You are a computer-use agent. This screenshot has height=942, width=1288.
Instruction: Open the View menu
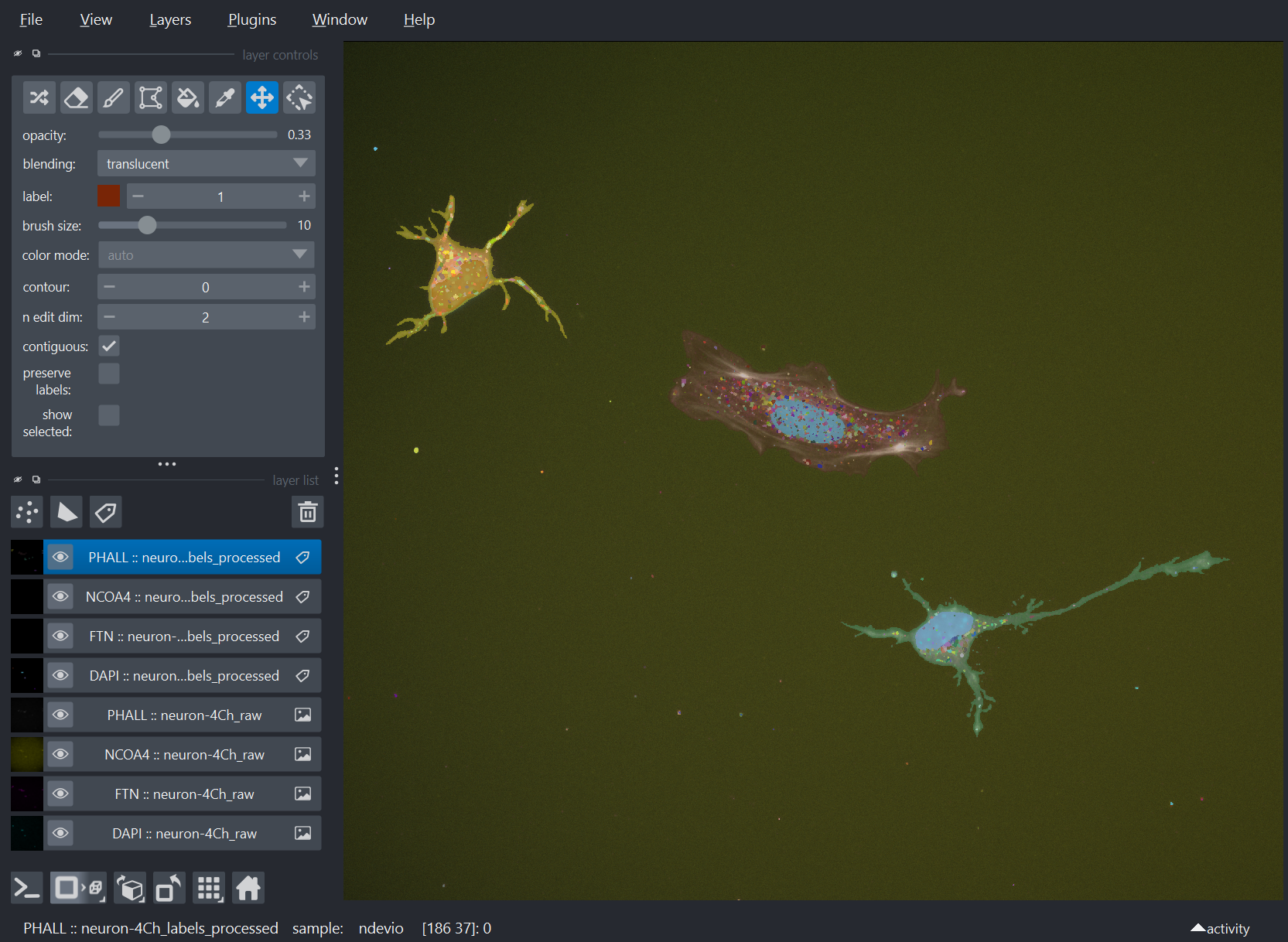pos(95,19)
